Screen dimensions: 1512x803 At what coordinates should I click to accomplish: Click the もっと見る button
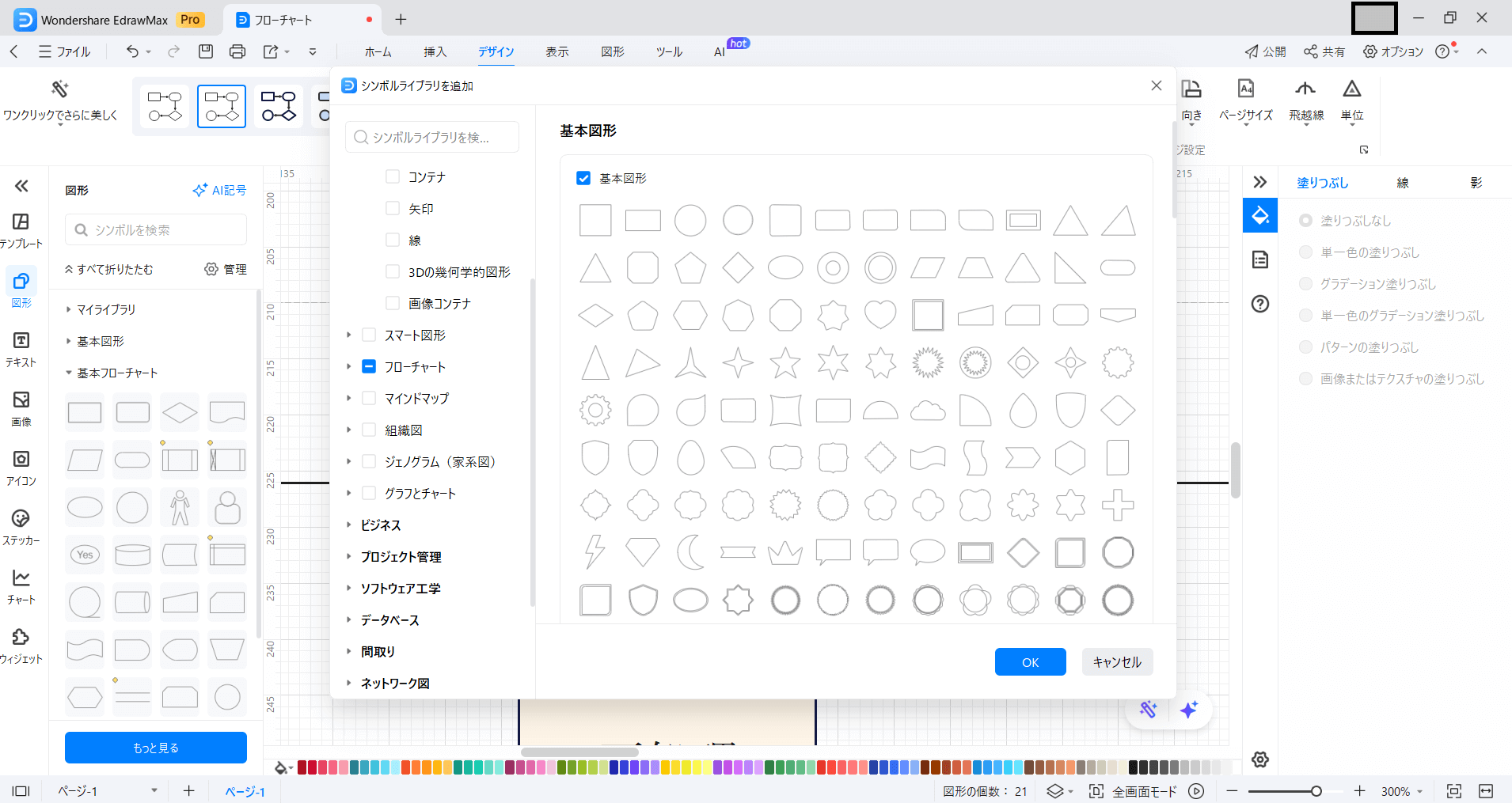click(156, 748)
